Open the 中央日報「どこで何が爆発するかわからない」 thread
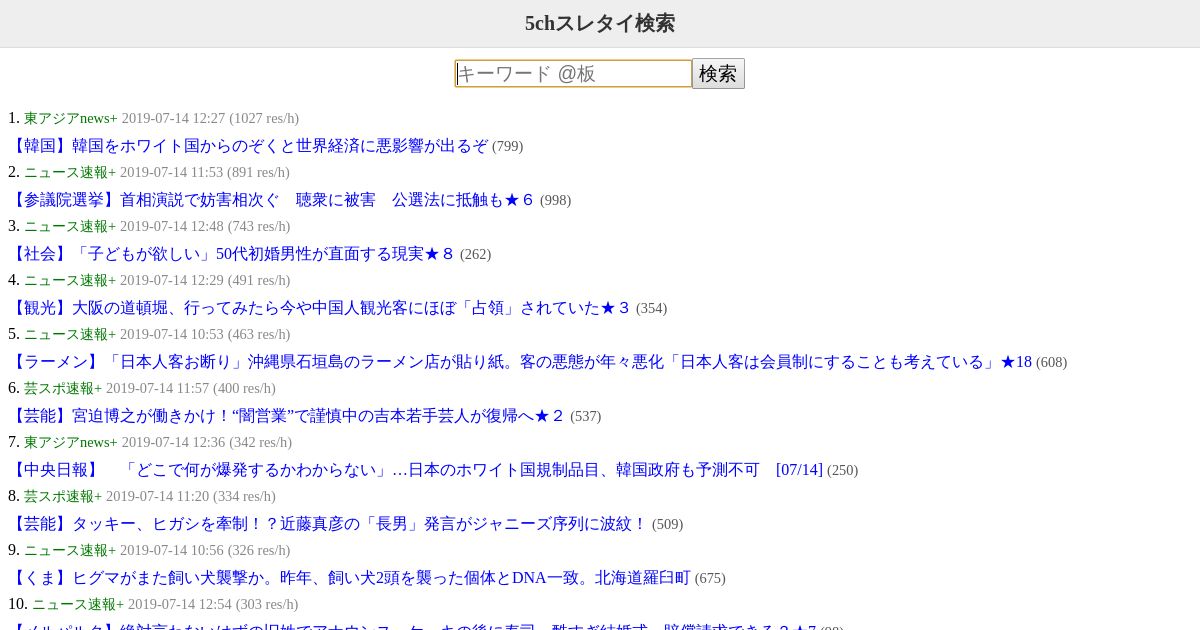The width and height of the screenshot is (1200, 630). pos(415,470)
